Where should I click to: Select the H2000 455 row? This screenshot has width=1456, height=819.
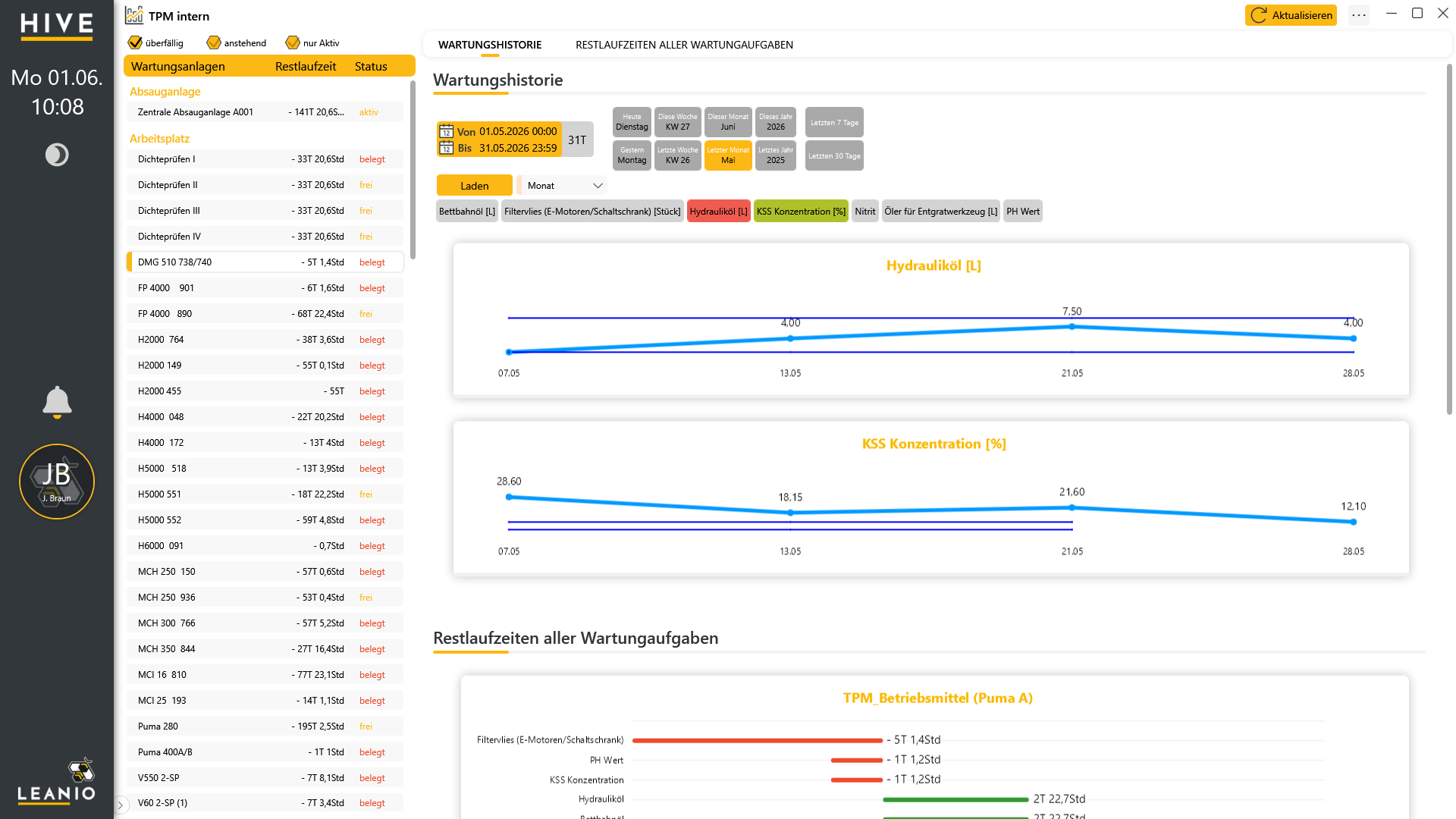pos(265,391)
